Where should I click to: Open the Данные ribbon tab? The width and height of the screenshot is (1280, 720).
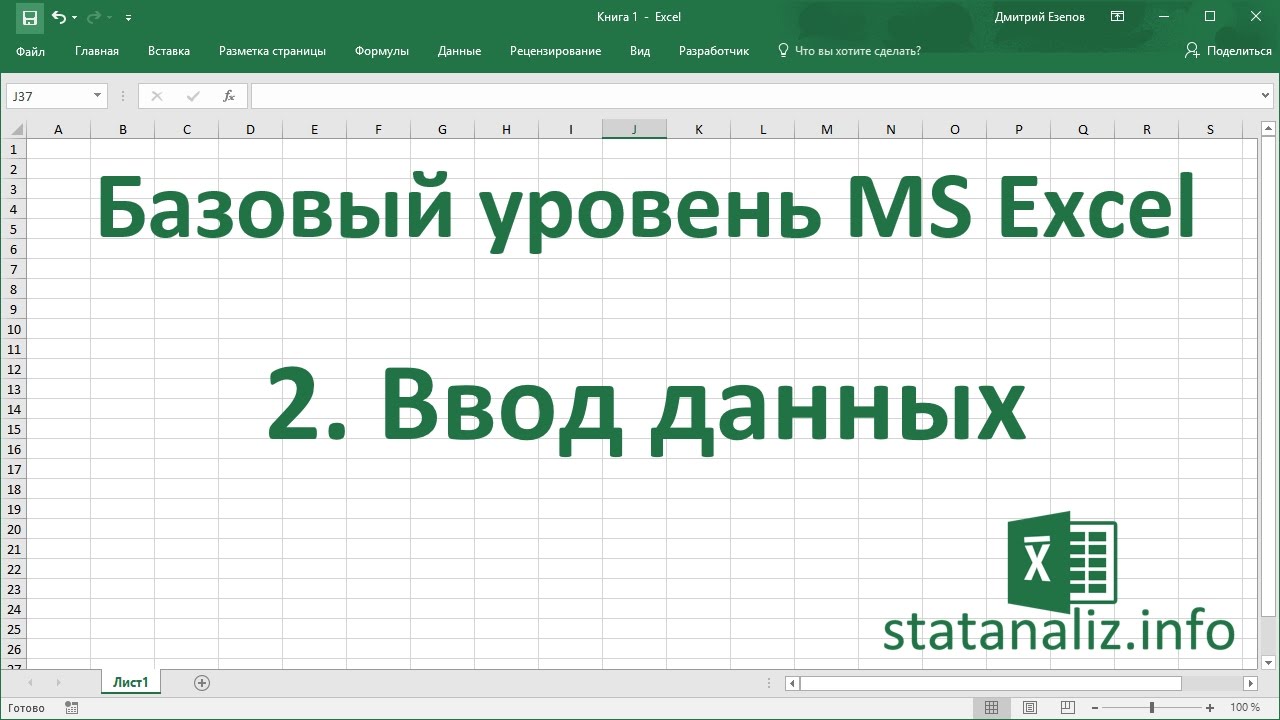(x=459, y=51)
